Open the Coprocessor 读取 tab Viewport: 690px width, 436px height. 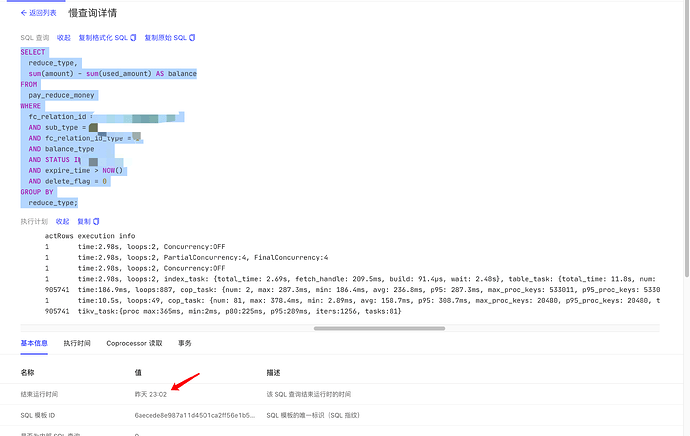134,343
